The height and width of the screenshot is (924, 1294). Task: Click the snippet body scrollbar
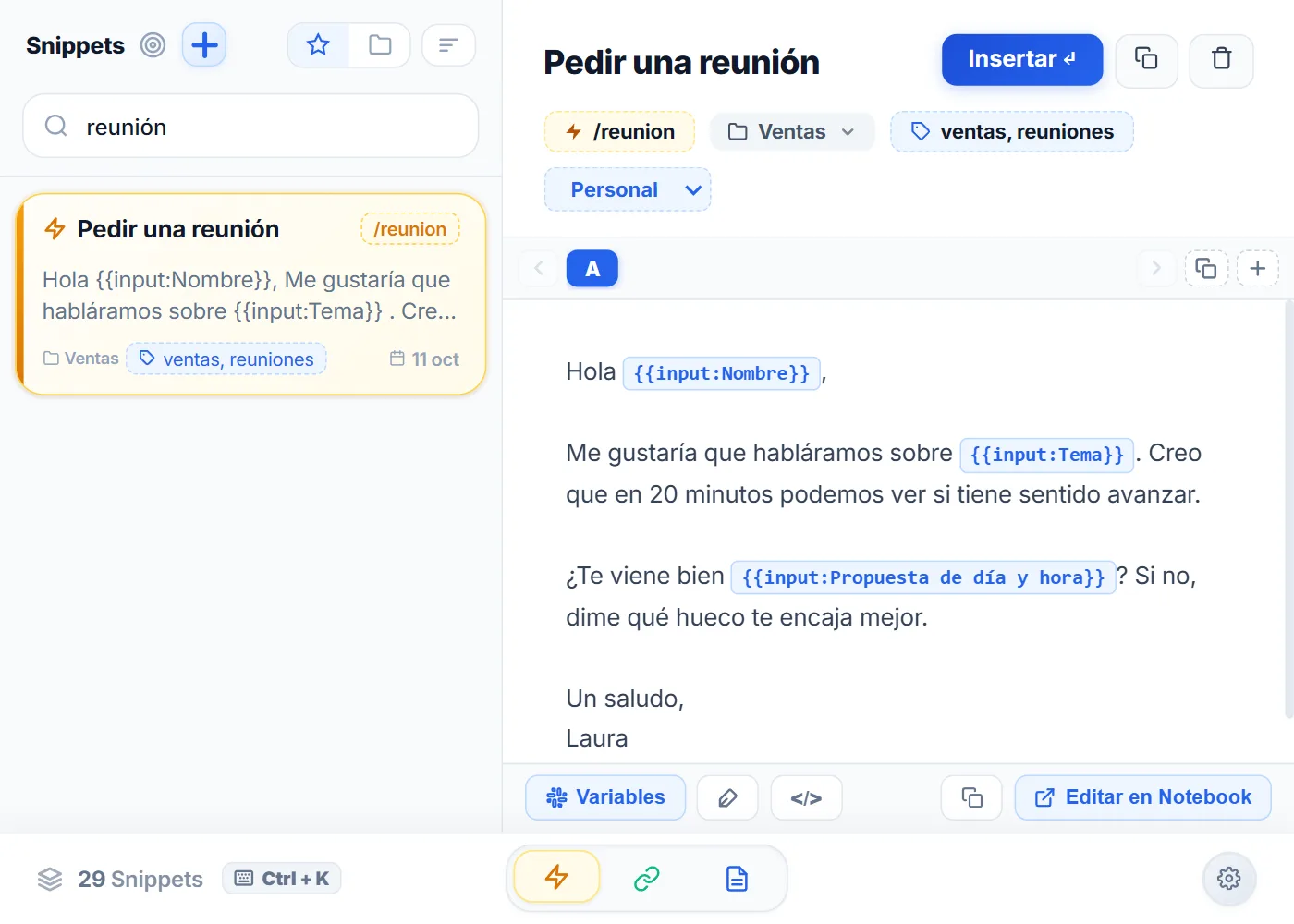pyautogui.click(x=1288, y=508)
